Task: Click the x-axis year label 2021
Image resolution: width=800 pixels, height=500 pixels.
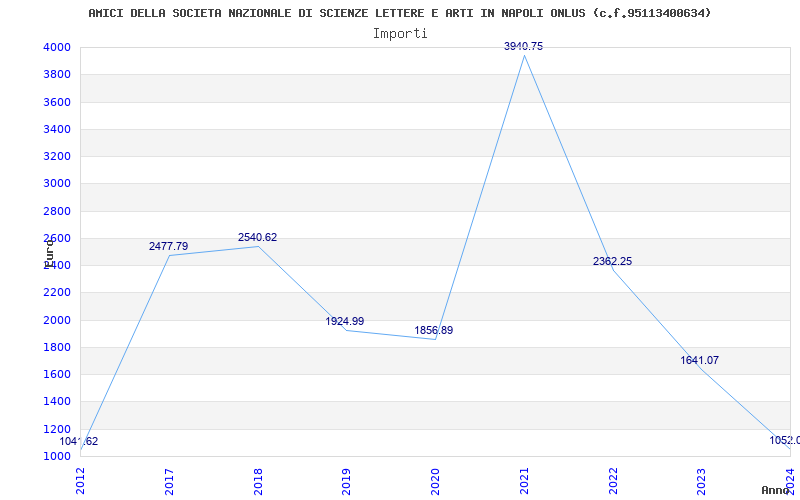Action: tap(524, 482)
